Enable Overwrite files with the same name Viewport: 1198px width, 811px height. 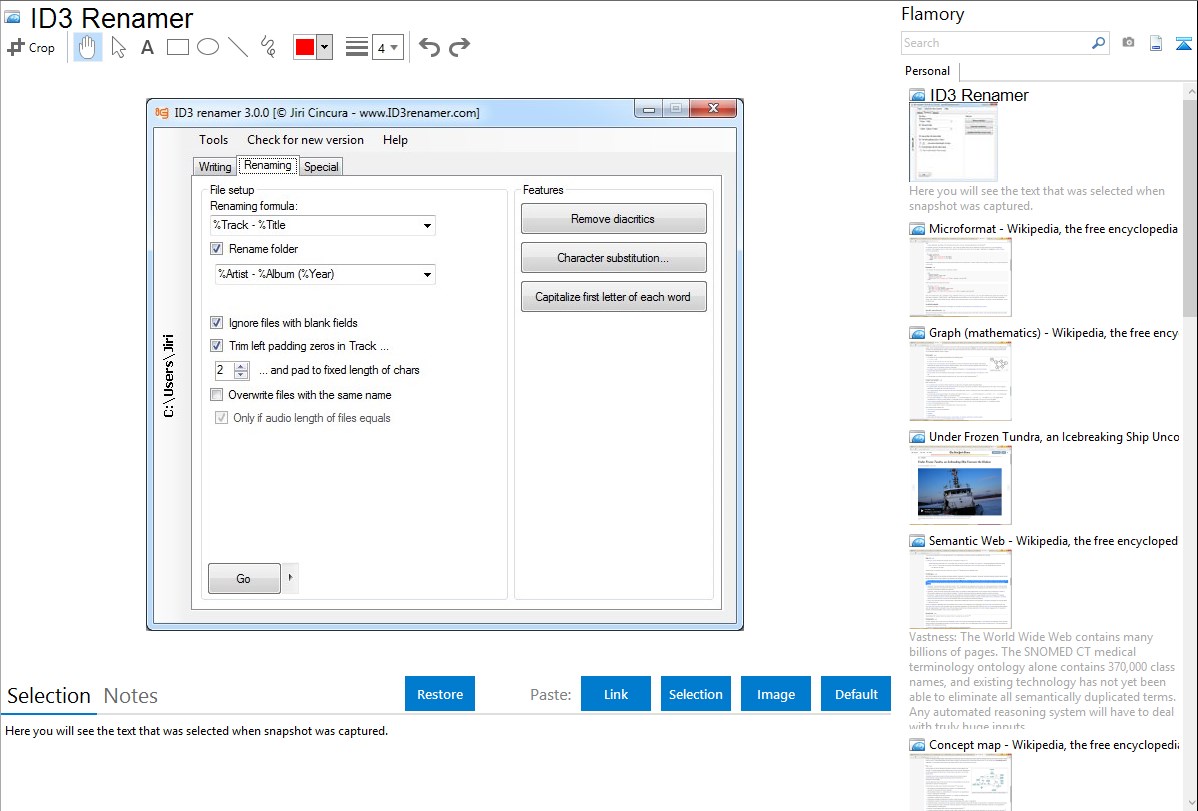(x=216, y=394)
